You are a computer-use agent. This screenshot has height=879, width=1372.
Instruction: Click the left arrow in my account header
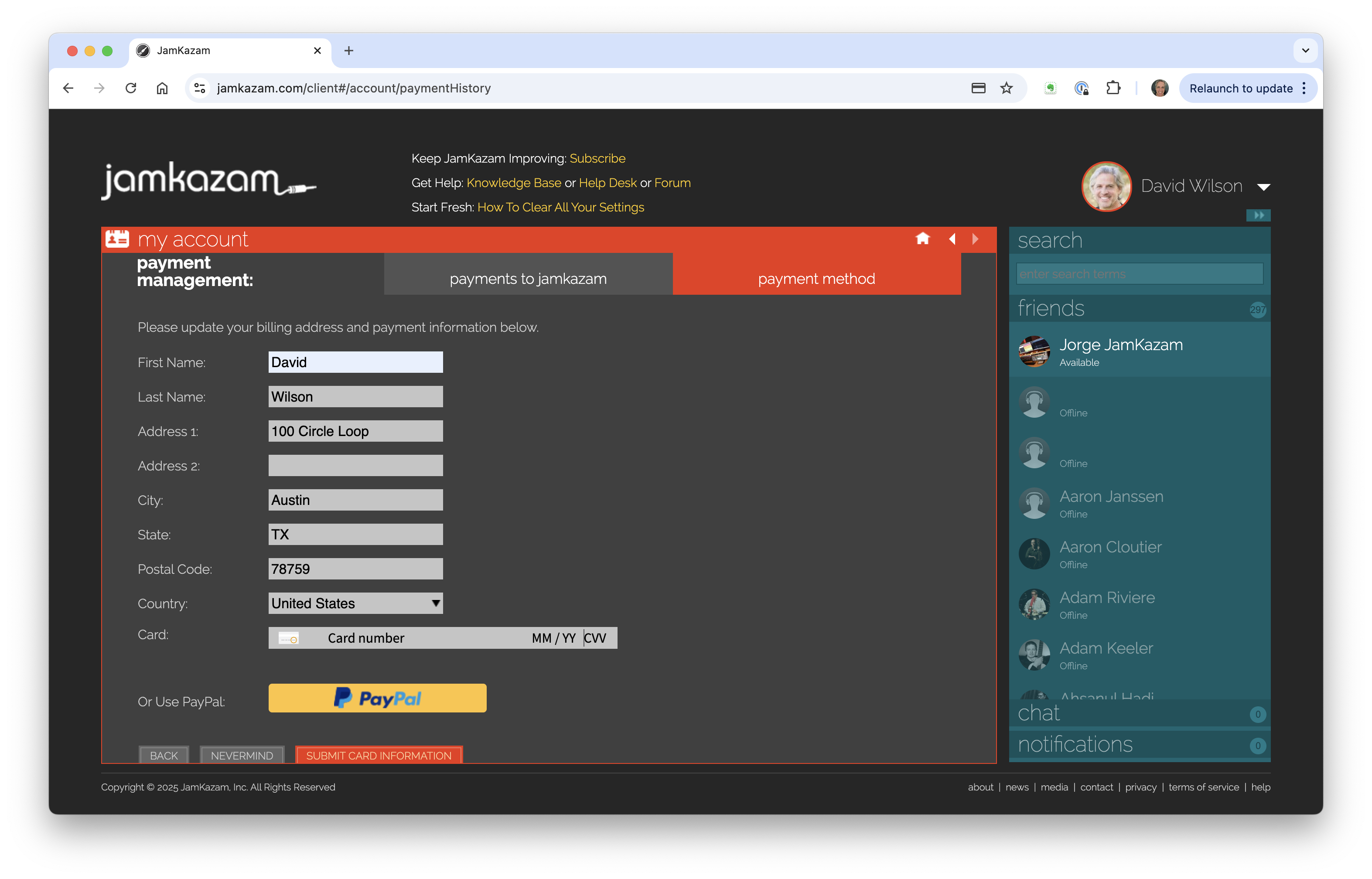coord(952,238)
